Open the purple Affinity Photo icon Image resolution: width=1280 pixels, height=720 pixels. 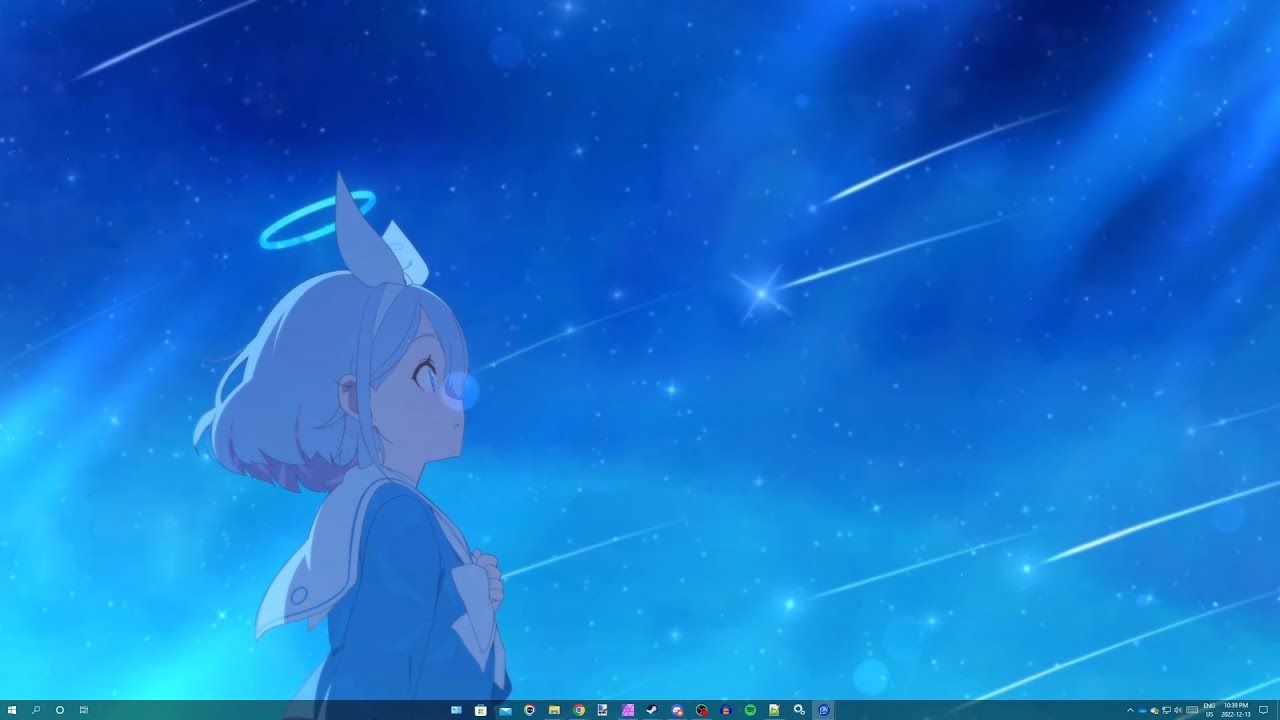628,710
